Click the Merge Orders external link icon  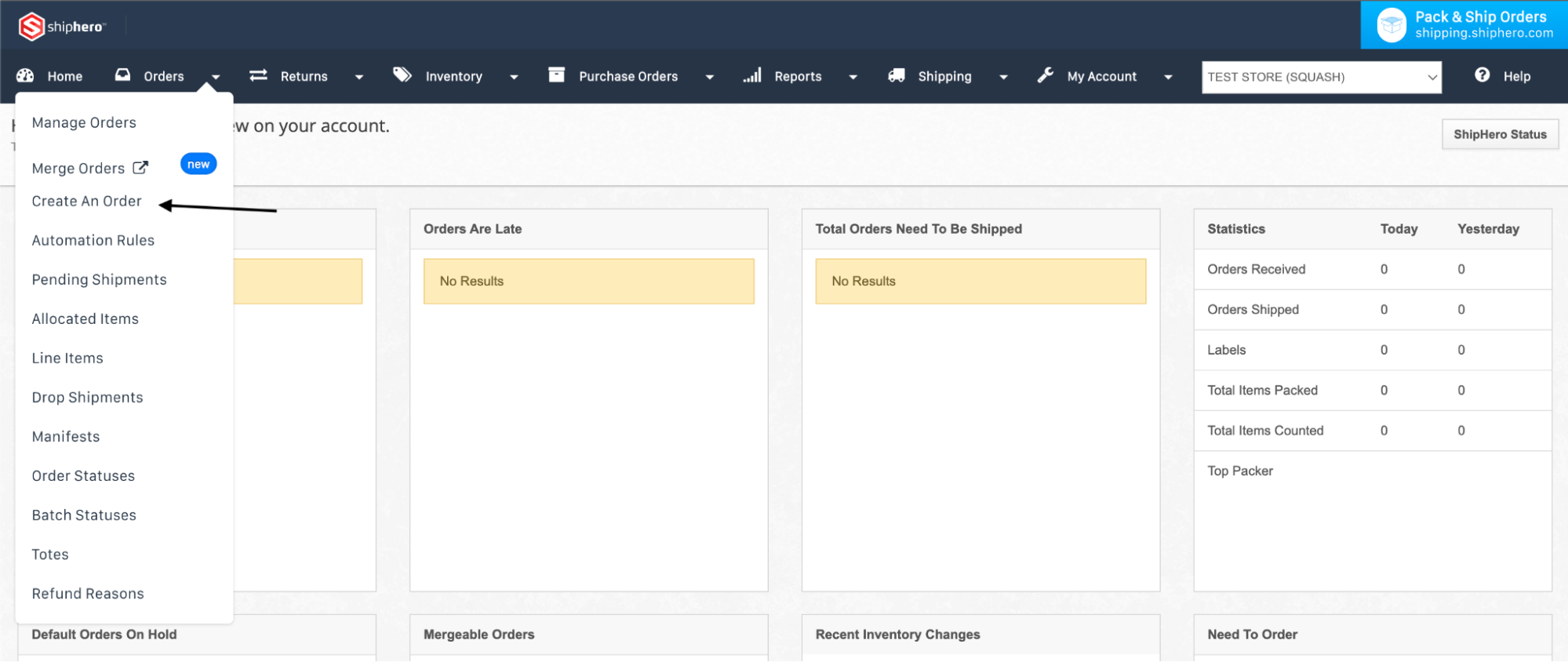click(140, 167)
